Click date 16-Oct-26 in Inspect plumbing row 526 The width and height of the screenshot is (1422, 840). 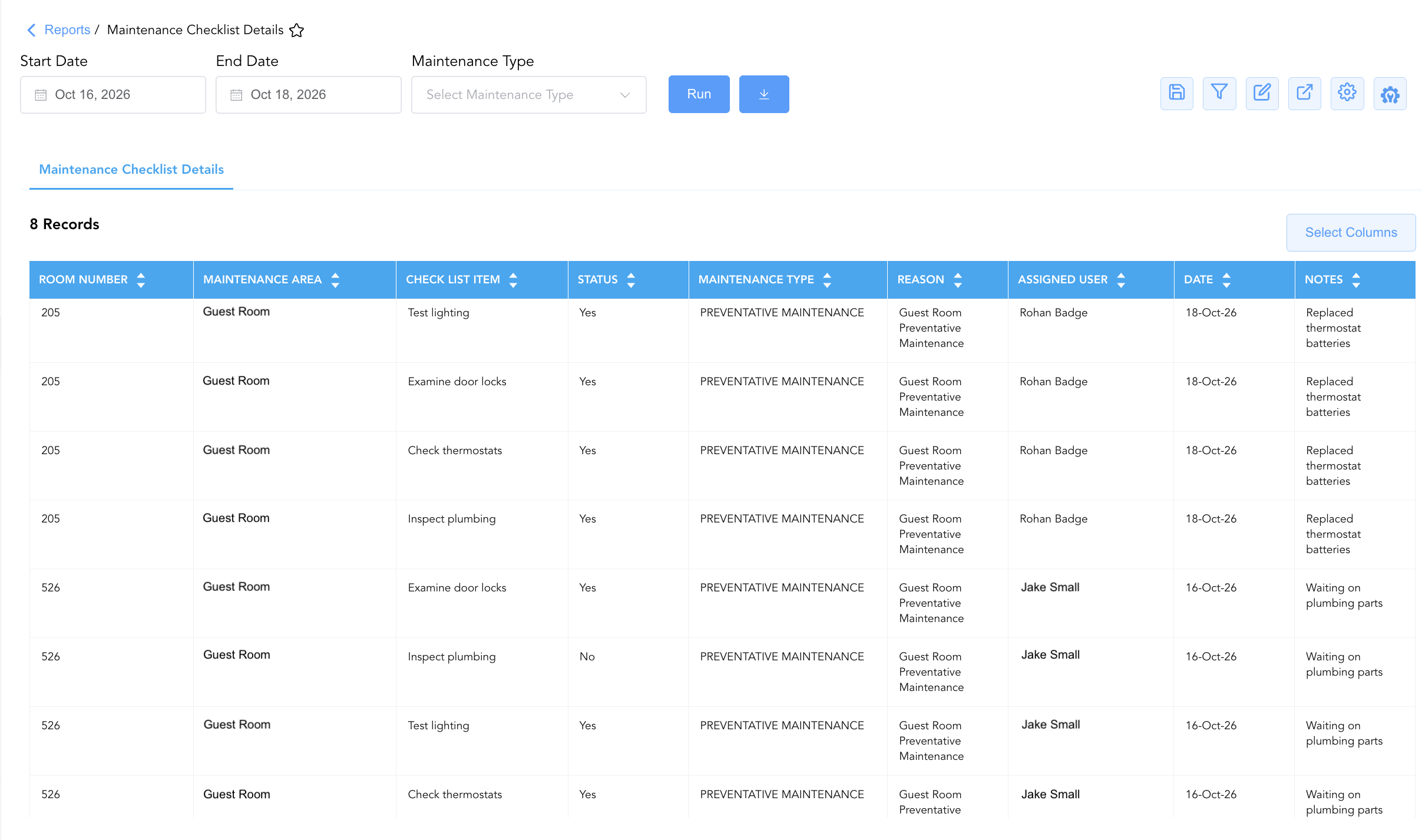click(x=1211, y=657)
